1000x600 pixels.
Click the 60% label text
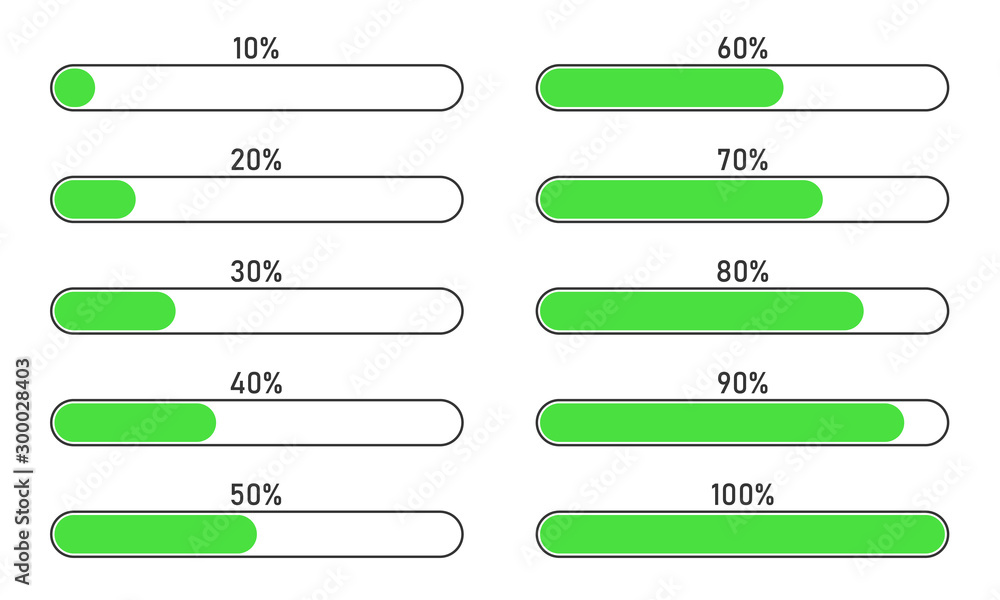742,48
